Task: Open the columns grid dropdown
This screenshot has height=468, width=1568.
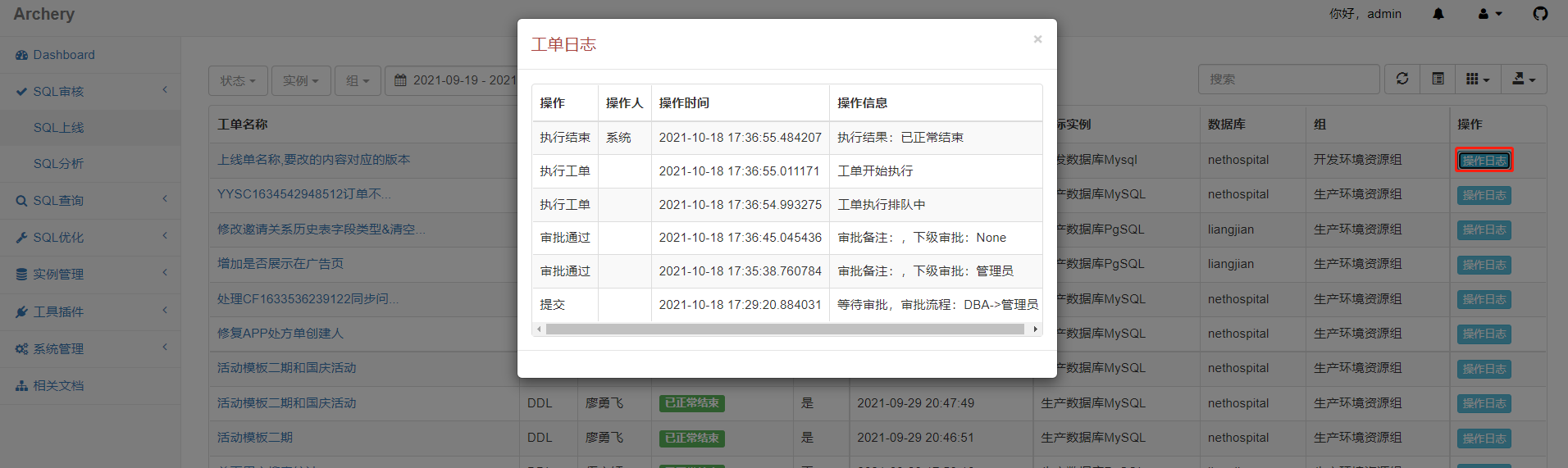Action: point(1477,80)
